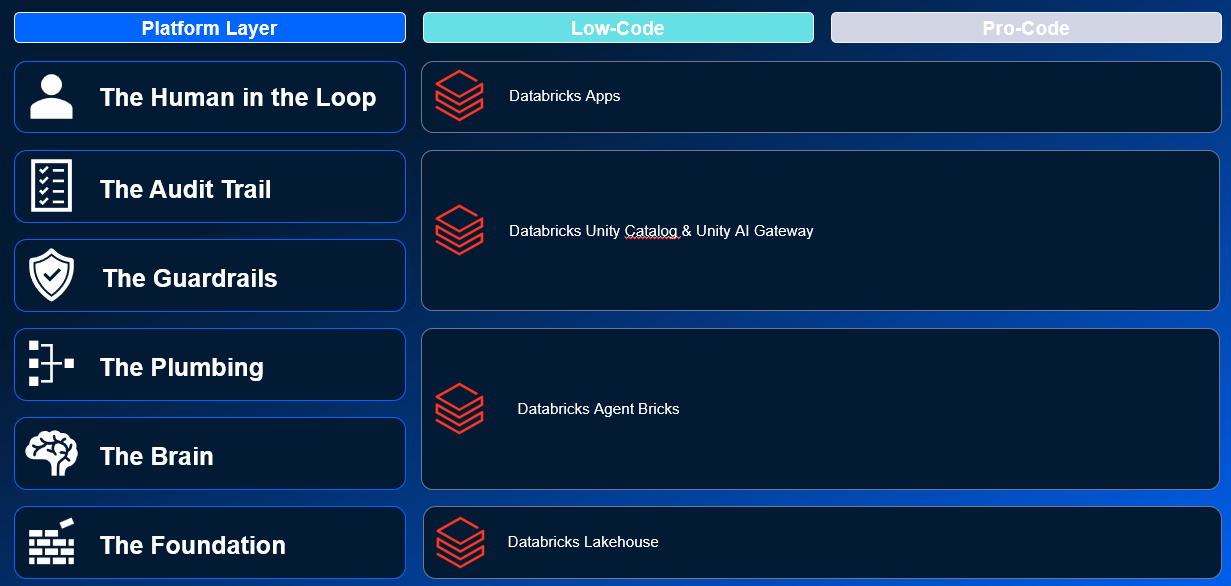Click The Foundation label
The width and height of the screenshot is (1231, 586).
click(193, 545)
